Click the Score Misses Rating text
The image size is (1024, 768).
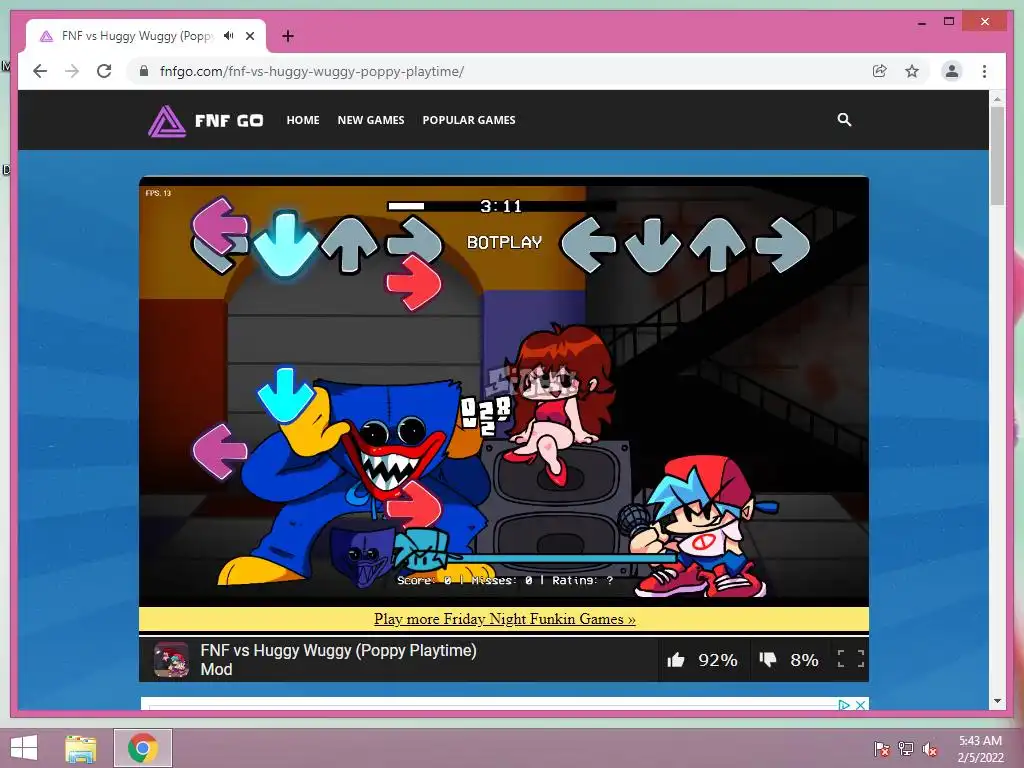(x=505, y=580)
